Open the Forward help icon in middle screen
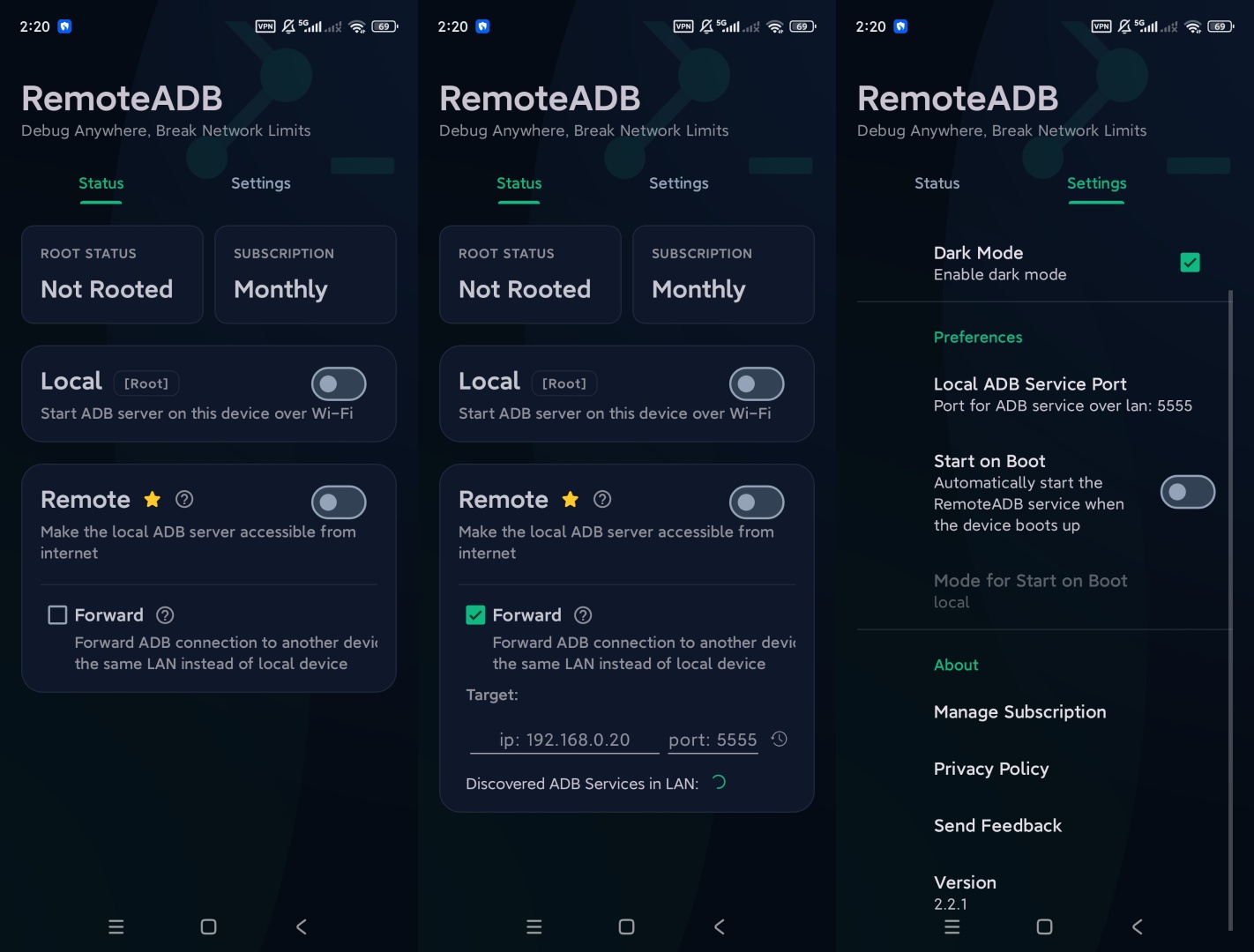 [583, 615]
